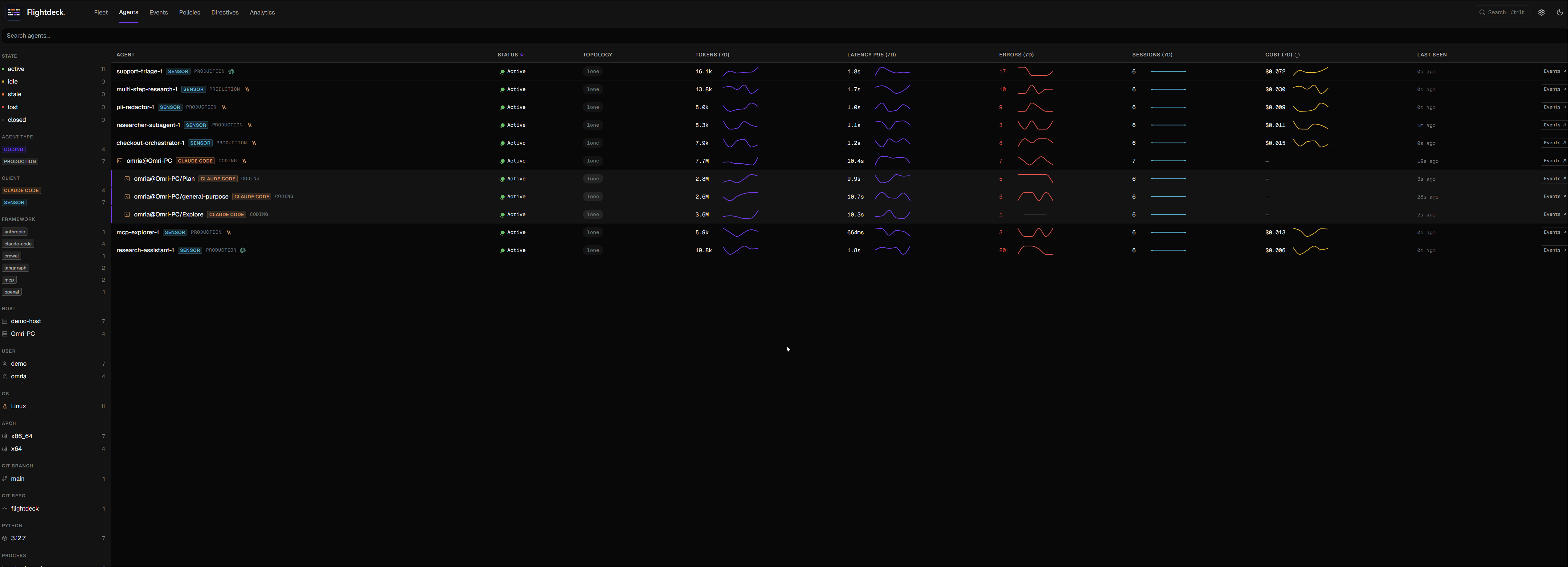Screen dimensions: 1568x567
Task: Select the Agents tab
Action: click(x=129, y=12)
